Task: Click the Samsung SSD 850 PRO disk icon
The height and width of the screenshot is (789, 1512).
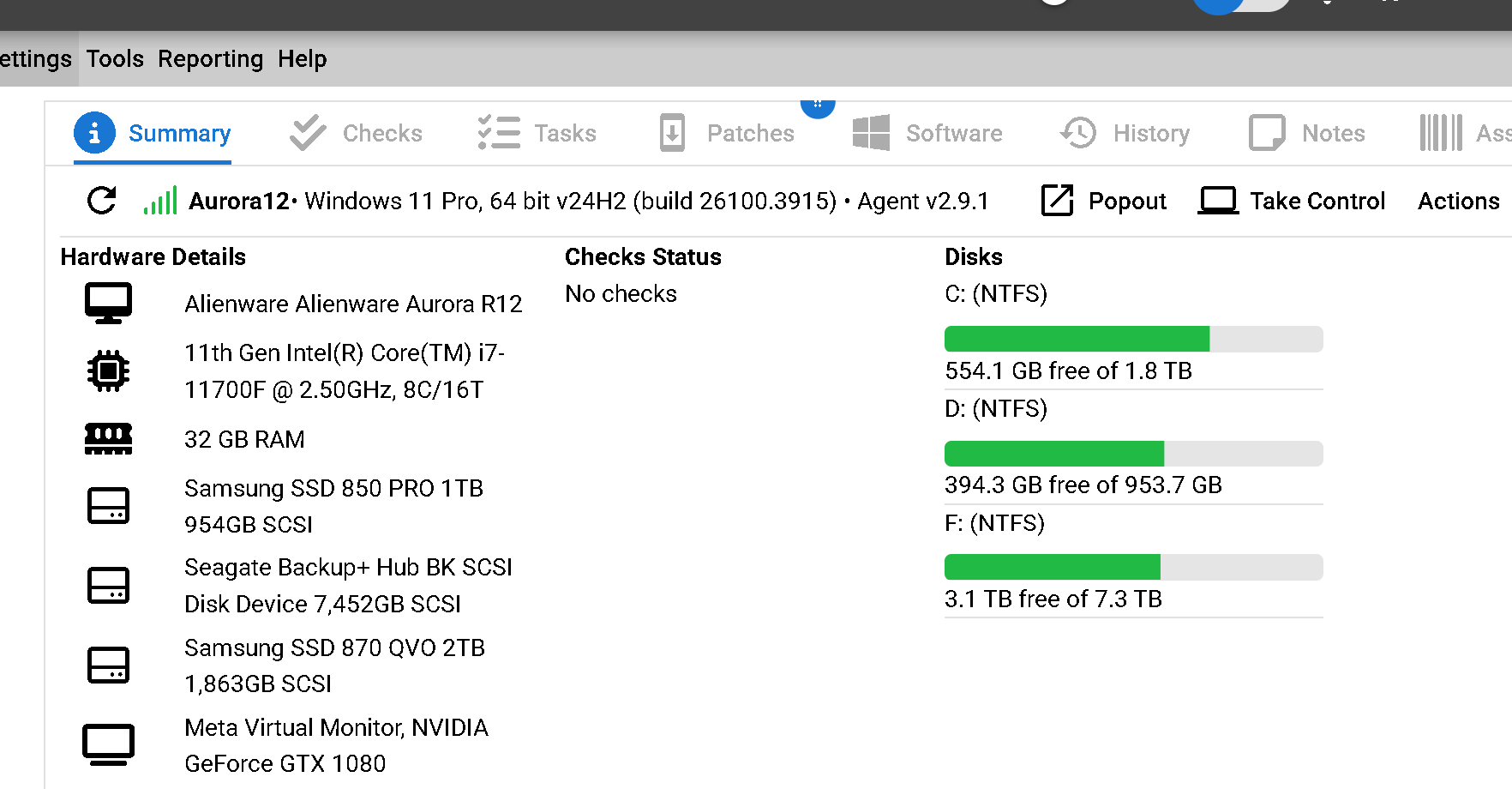Action: pyautogui.click(x=108, y=506)
